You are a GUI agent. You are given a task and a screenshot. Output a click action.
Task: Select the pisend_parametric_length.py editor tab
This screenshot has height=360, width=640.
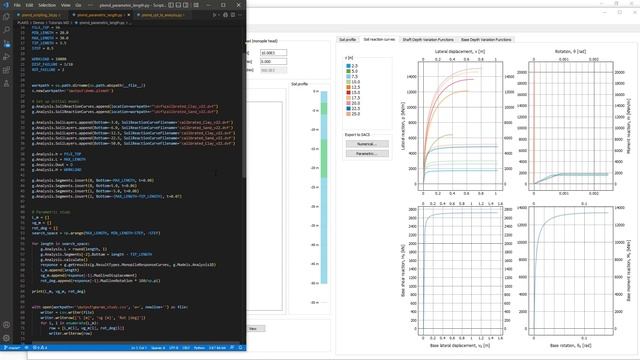[x=101, y=15]
